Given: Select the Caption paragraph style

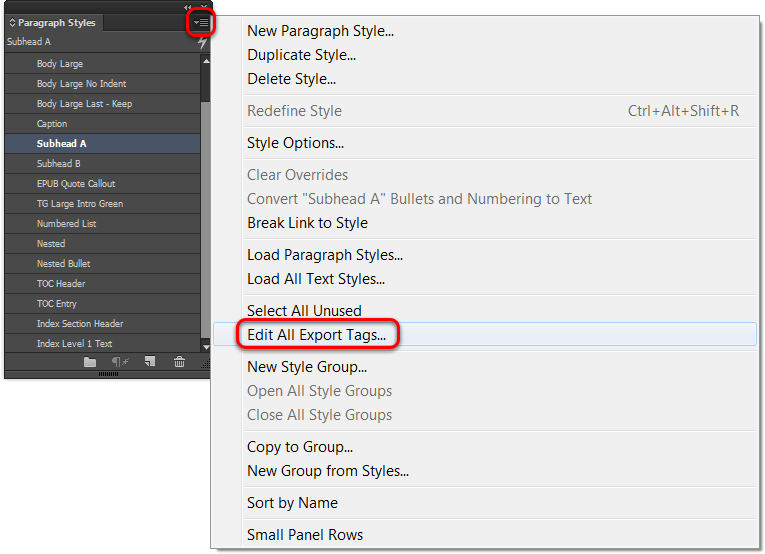Looking at the screenshot, I should tap(52, 124).
